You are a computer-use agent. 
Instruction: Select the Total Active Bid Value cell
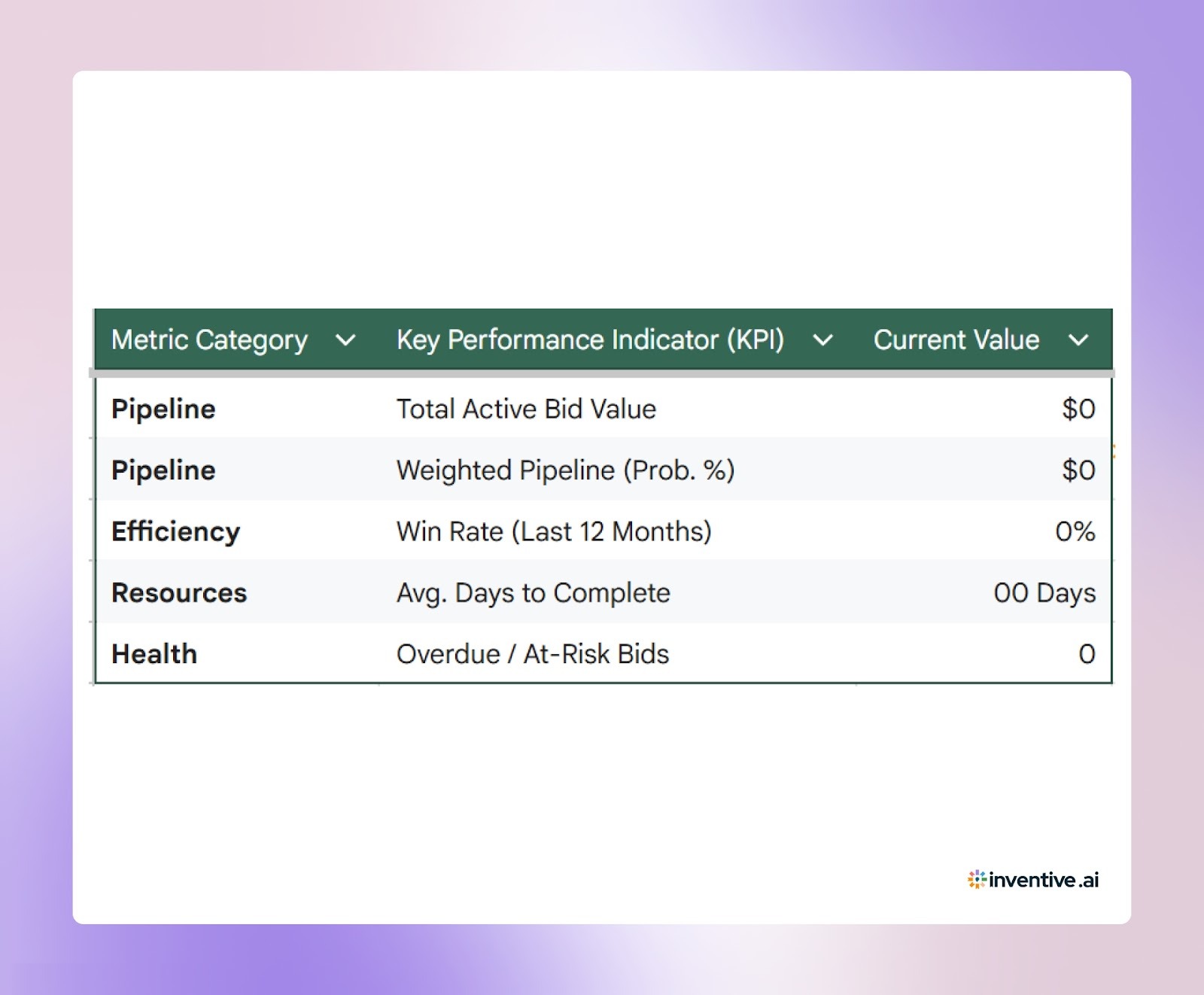point(527,409)
